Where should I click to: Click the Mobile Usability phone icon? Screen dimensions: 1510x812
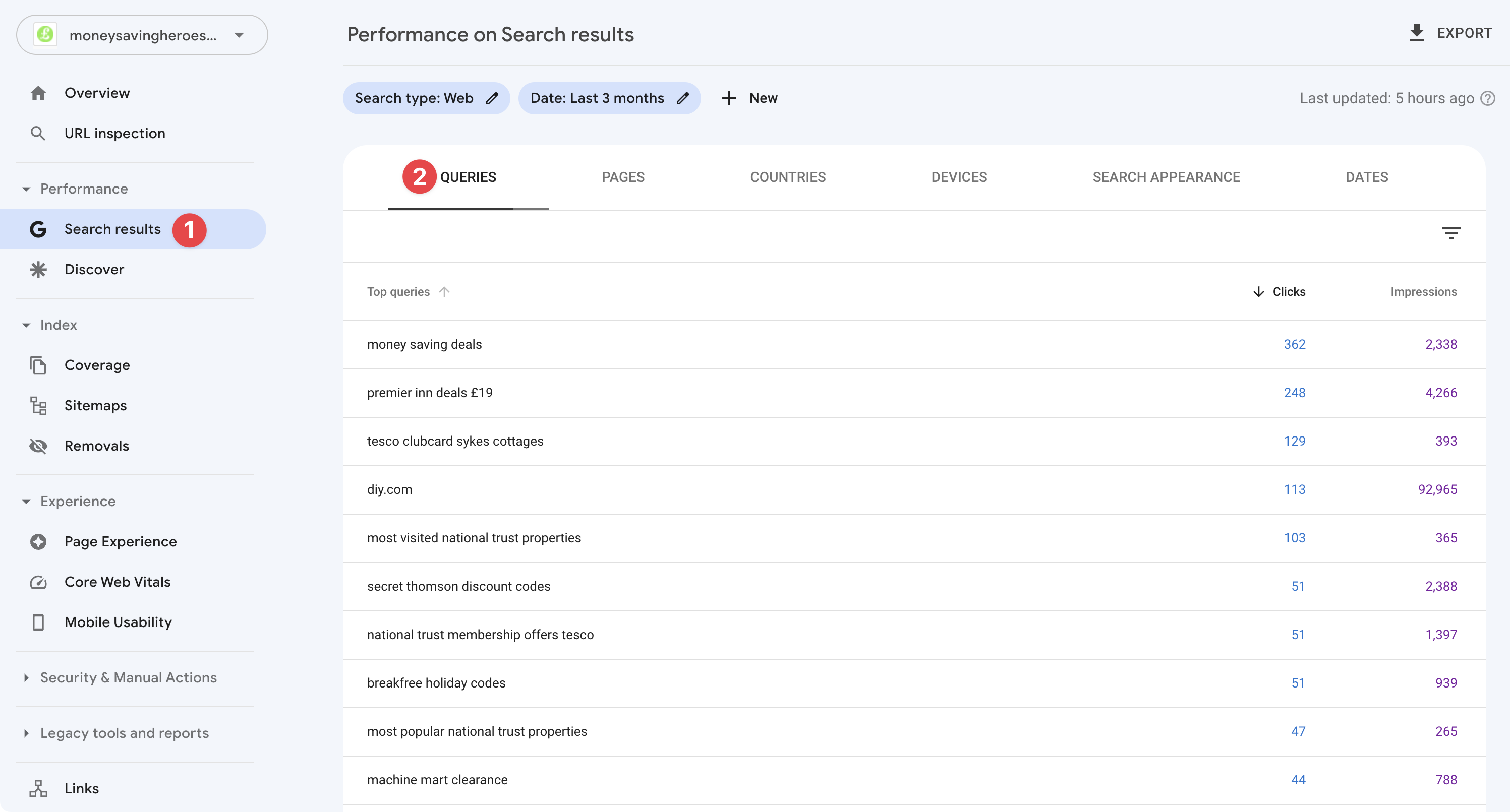coord(38,622)
